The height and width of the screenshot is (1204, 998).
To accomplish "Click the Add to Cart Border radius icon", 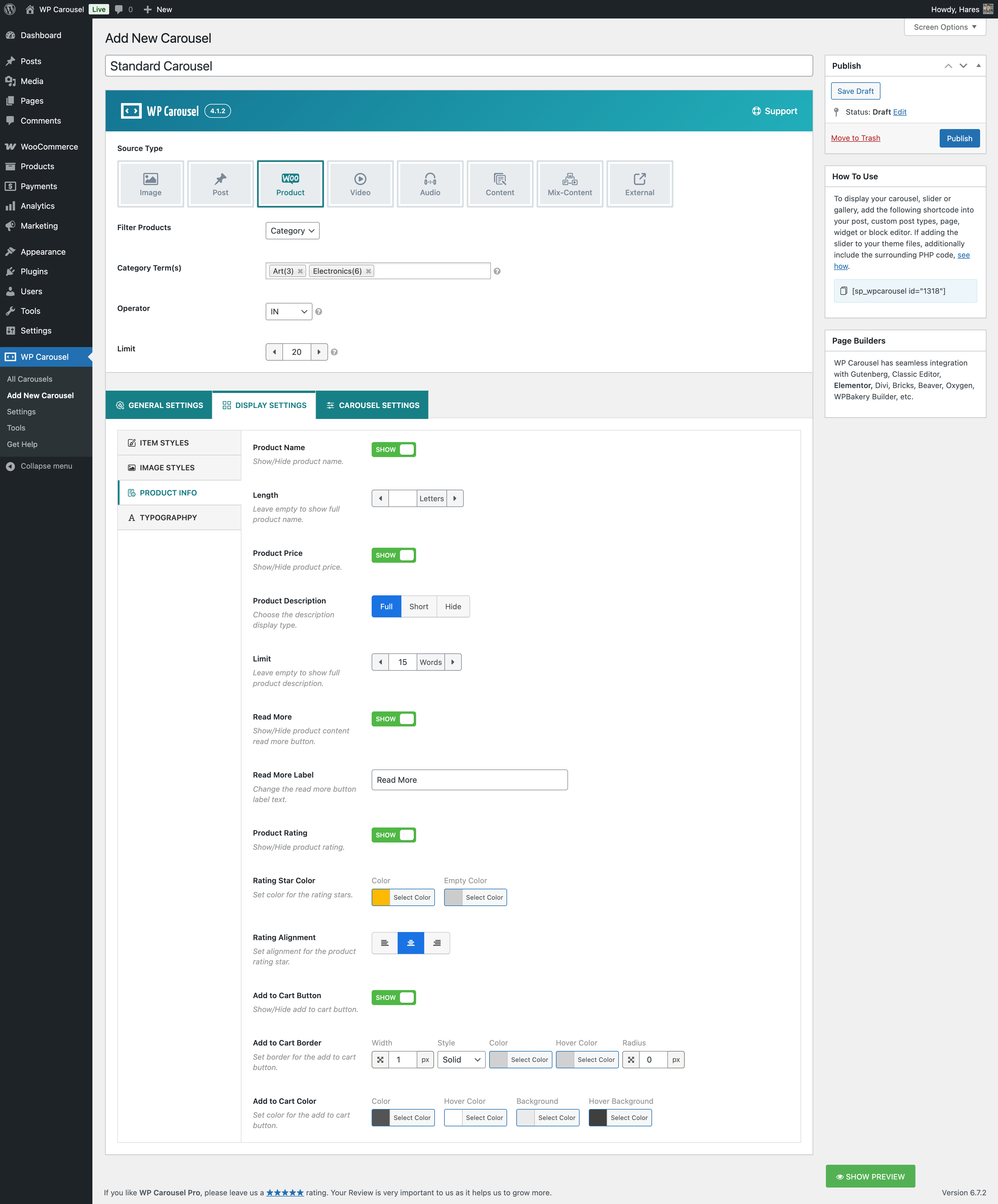I will 631,1060.
